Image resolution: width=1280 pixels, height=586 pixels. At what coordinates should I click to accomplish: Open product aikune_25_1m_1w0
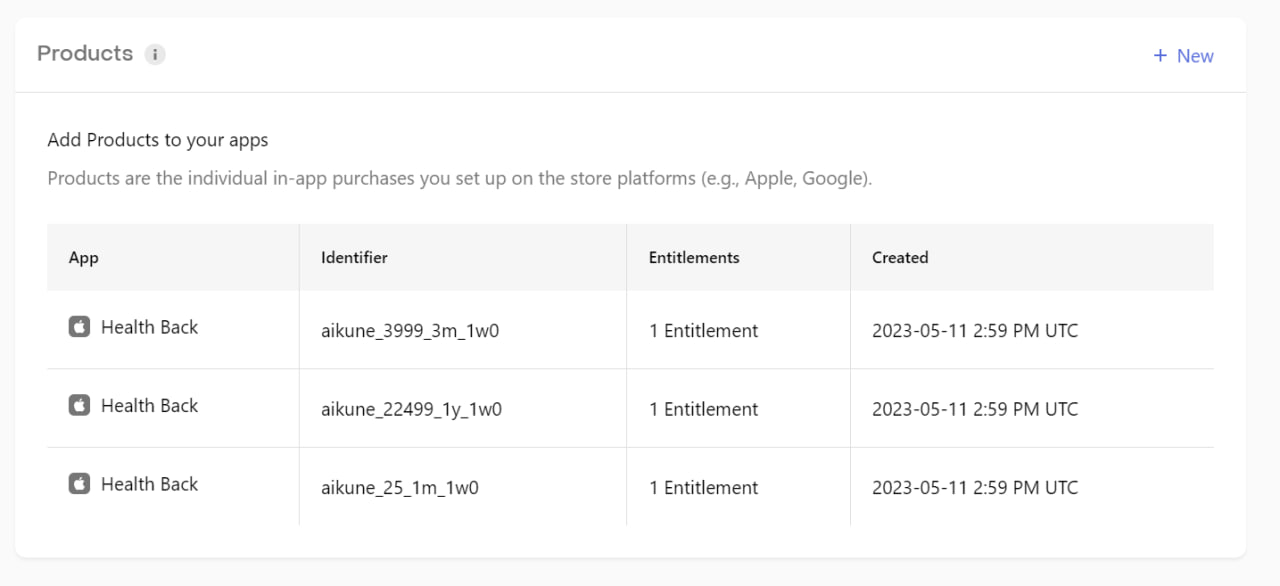click(x=400, y=488)
